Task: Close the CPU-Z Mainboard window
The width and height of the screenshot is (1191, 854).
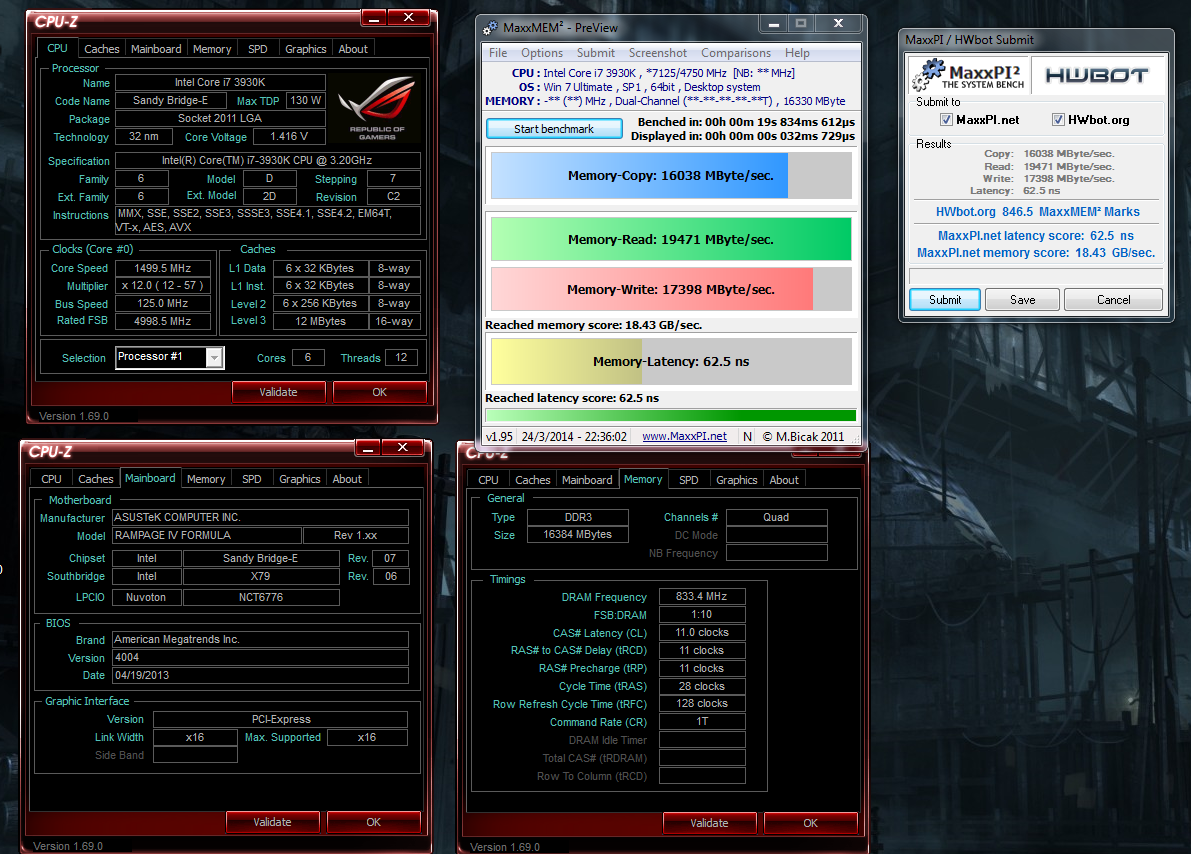Action: [x=403, y=448]
